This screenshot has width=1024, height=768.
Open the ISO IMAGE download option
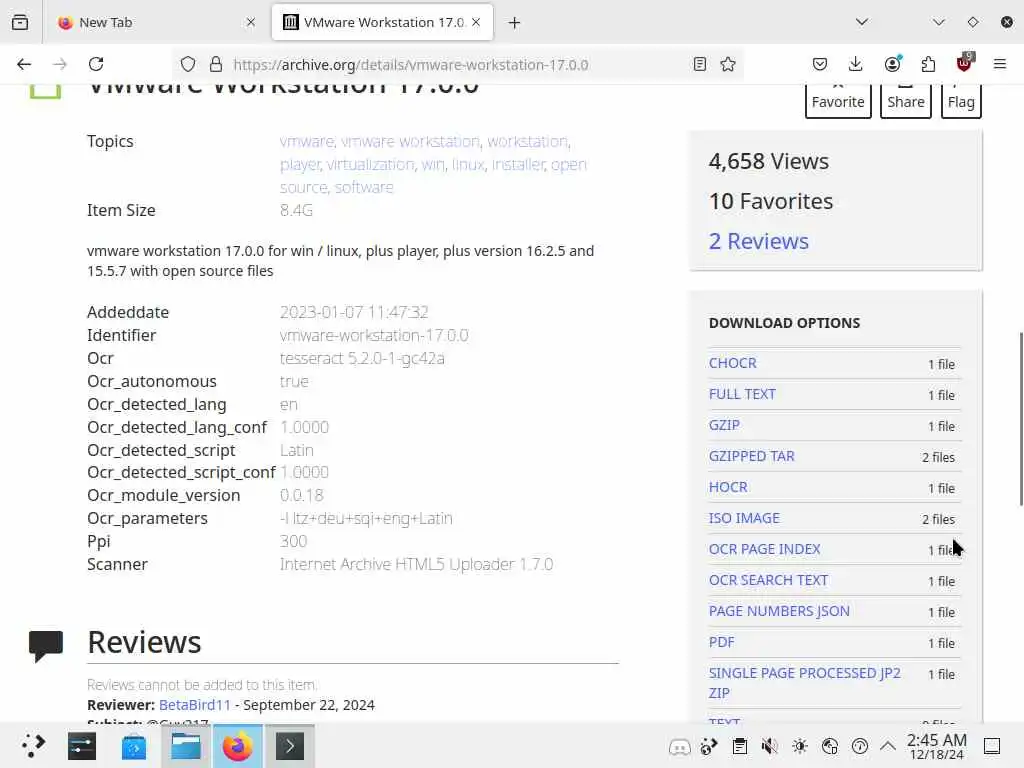pos(744,519)
